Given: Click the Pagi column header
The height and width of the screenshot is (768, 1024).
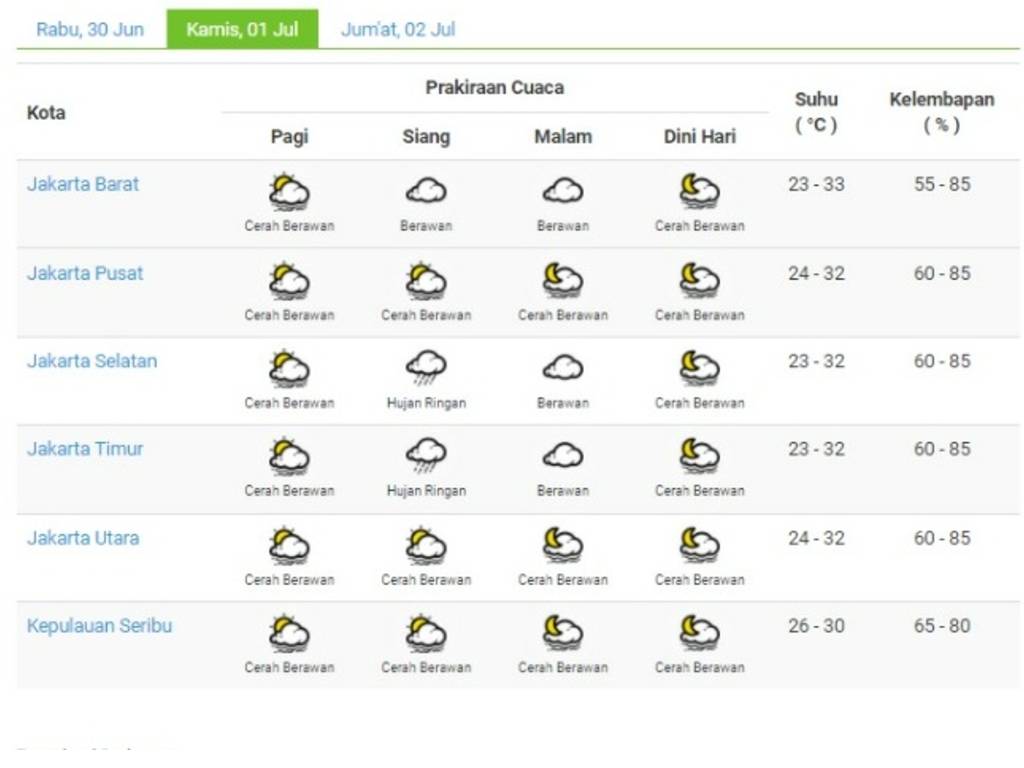Looking at the screenshot, I should (289, 136).
